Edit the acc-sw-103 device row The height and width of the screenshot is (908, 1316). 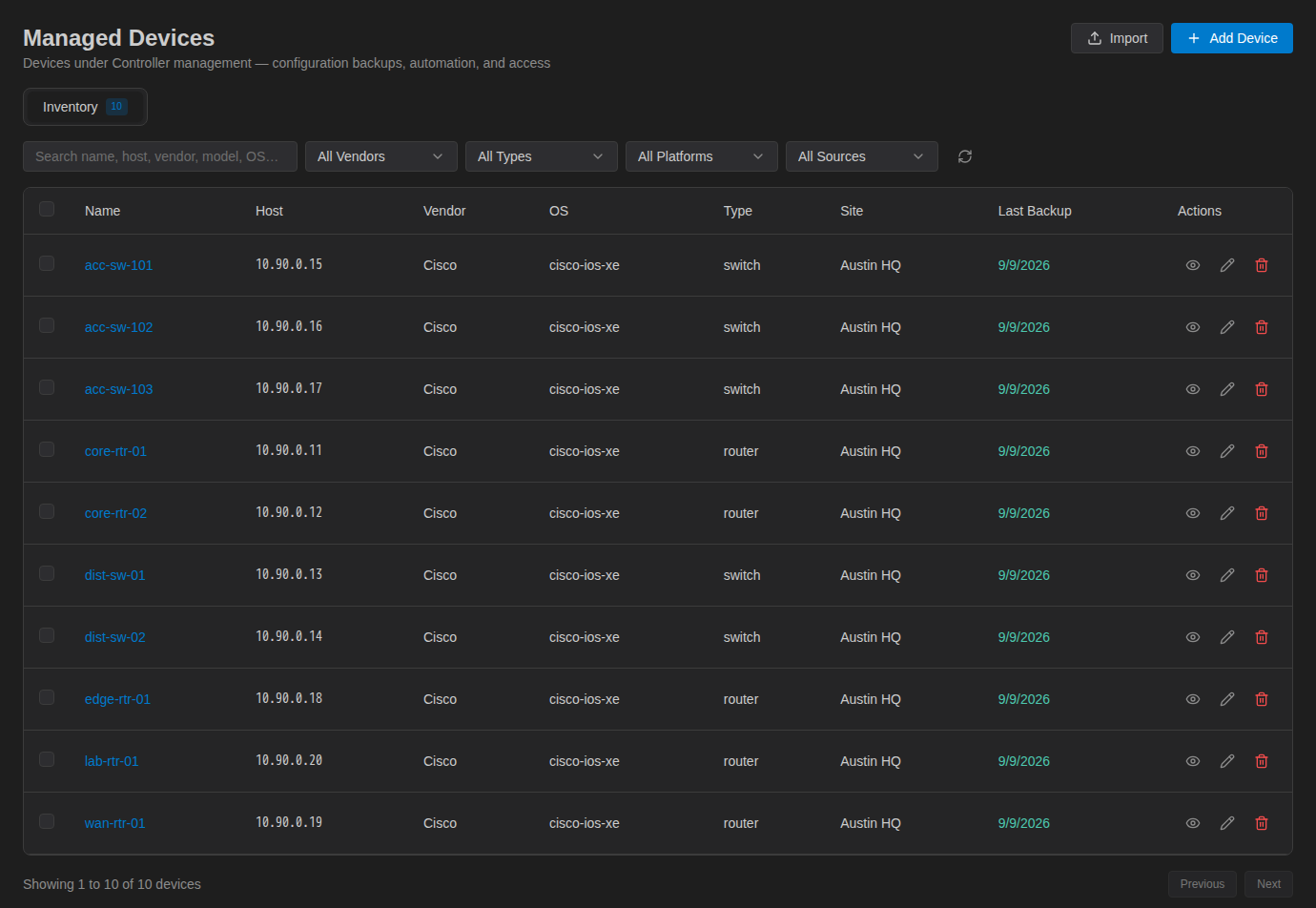(x=1227, y=389)
